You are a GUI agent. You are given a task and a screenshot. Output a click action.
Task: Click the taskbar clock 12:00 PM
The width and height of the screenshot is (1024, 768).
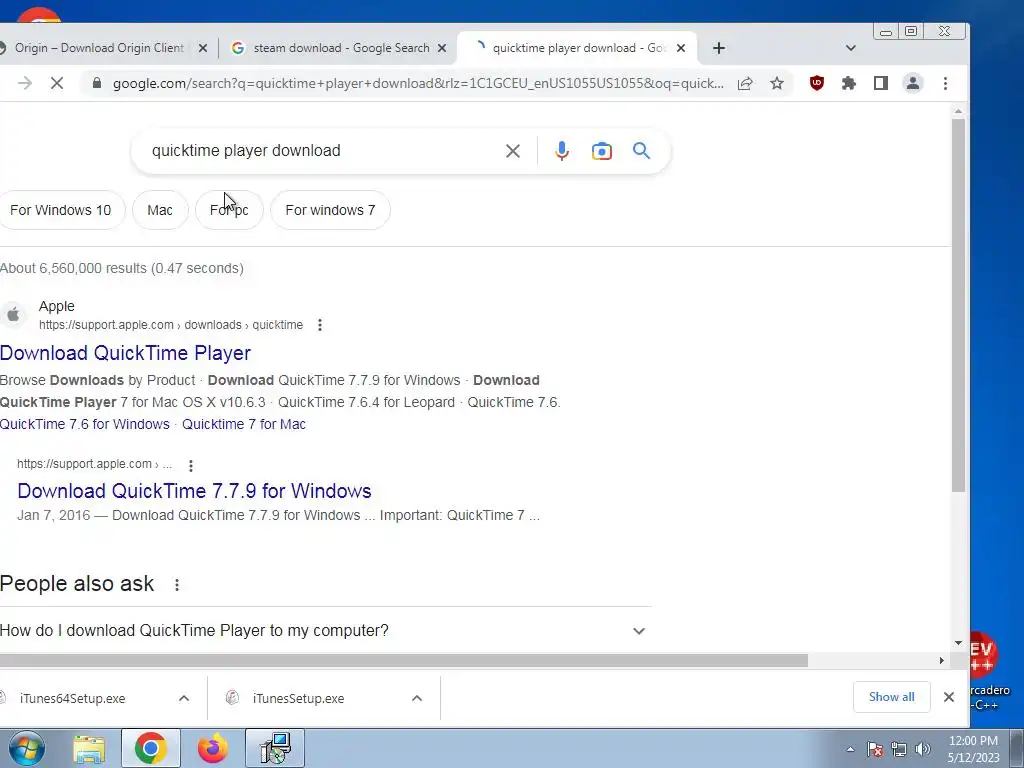973,749
